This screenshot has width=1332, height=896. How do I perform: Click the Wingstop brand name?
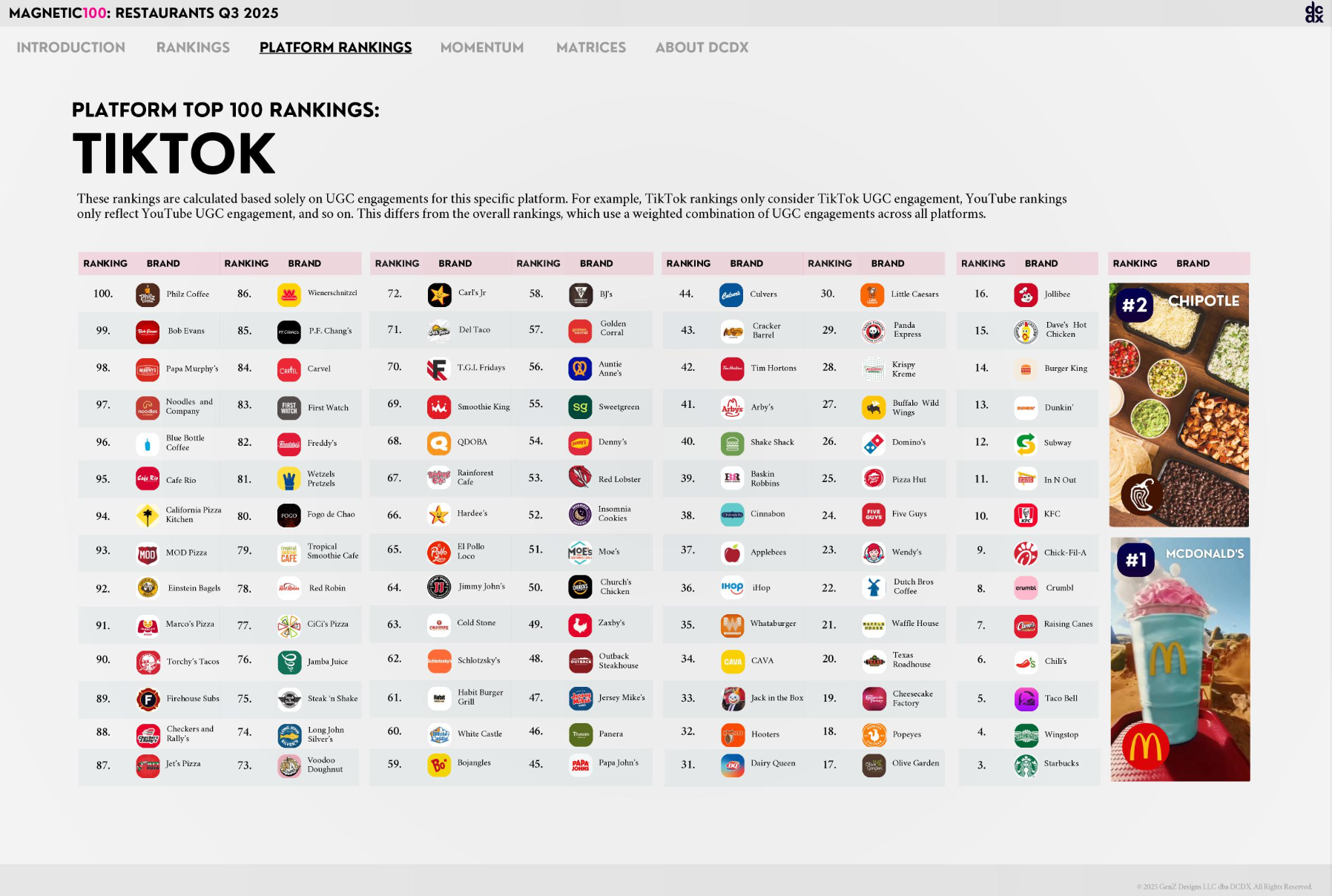(1061, 735)
